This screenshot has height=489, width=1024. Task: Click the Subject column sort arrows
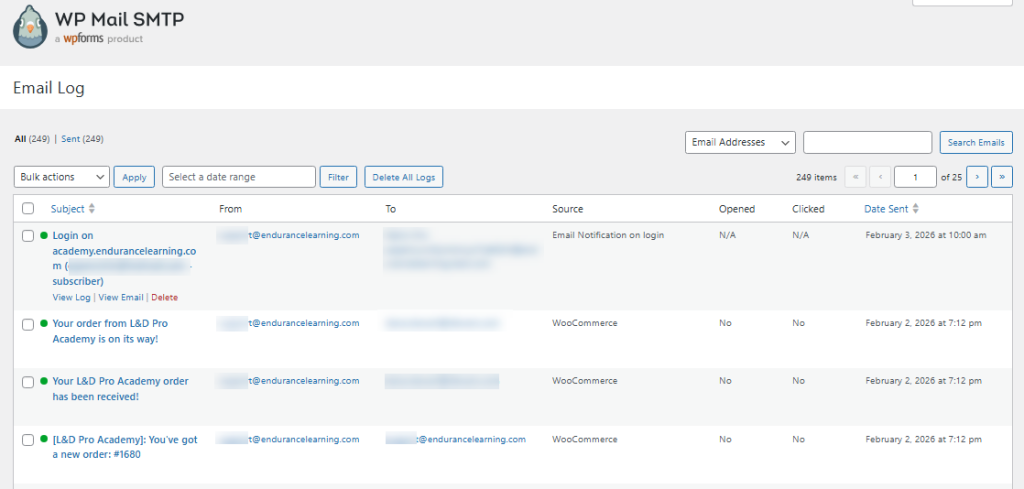click(x=92, y=209)
